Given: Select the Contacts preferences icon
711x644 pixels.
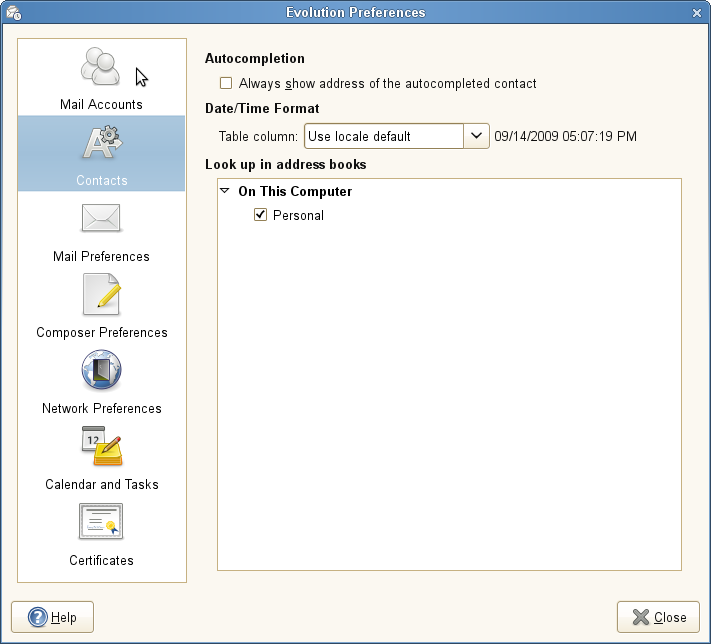Looking at the screenshot, I should 102,143.
